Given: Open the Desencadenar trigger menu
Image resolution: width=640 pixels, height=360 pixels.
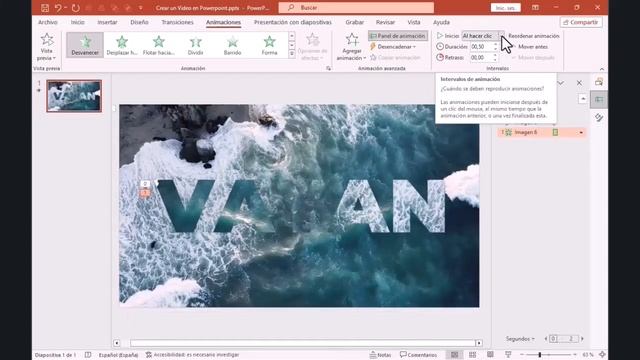Looking at the screenshot, I should coord(393,47).
